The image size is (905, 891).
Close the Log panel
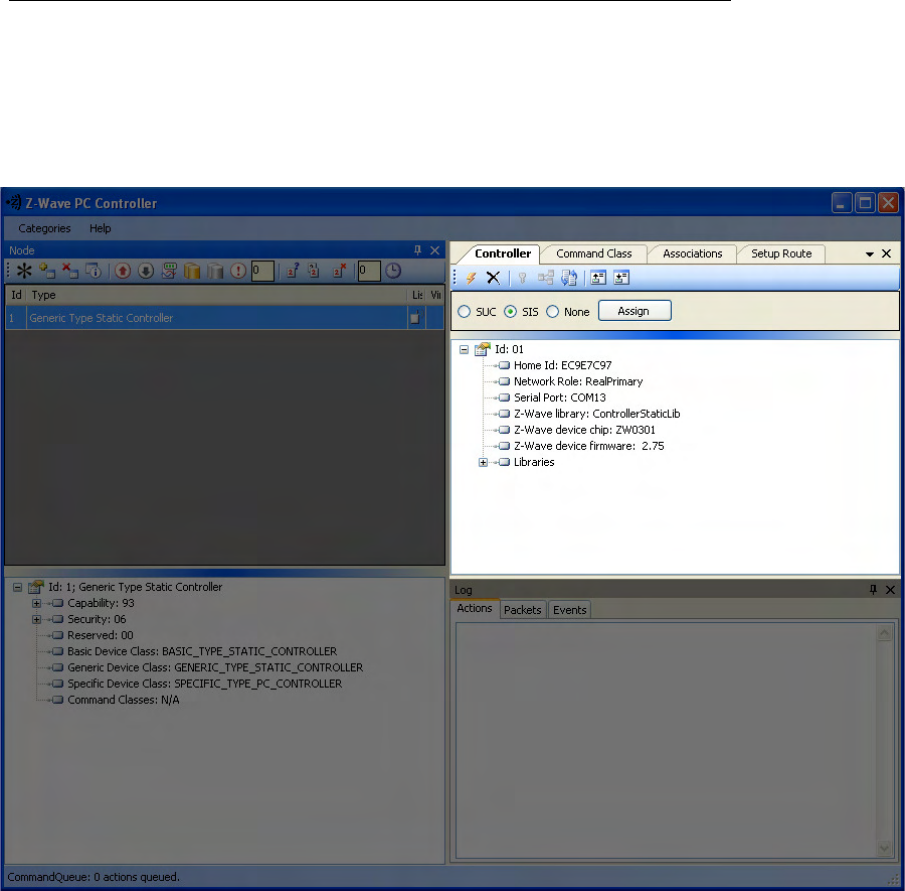click(x=890, y=590)
